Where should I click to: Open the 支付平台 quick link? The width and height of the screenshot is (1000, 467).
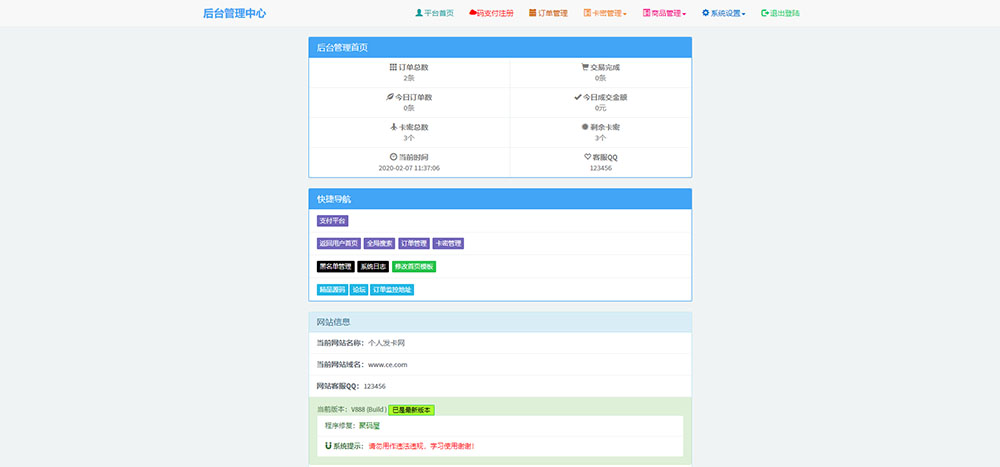click(332, 221)
